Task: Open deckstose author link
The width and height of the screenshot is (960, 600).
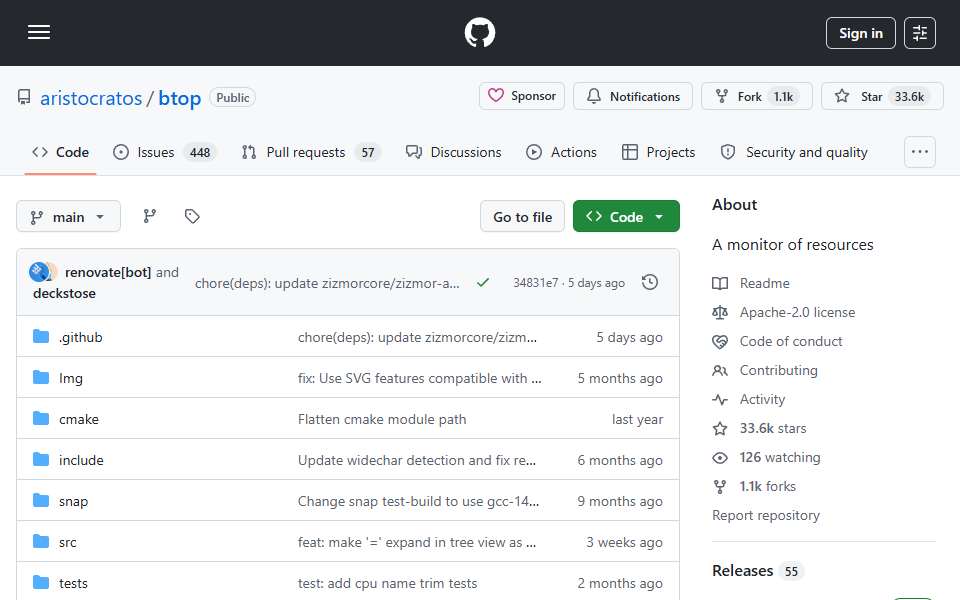Action: (x=64, y=293)
